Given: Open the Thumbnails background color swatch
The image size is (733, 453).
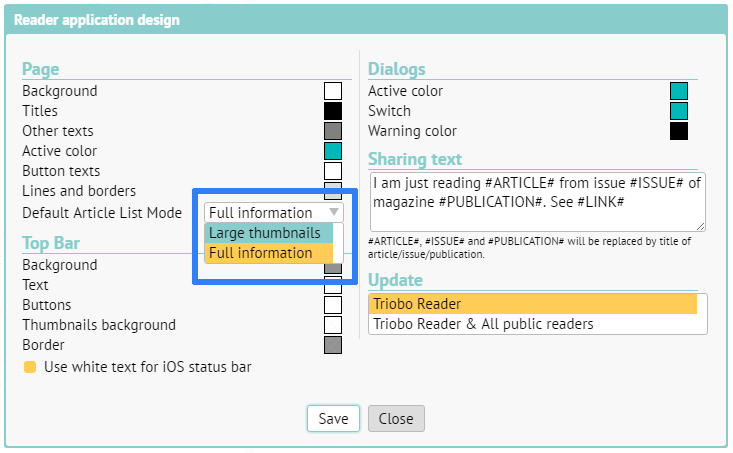Looking at the screenshot, I should [333, 325].
